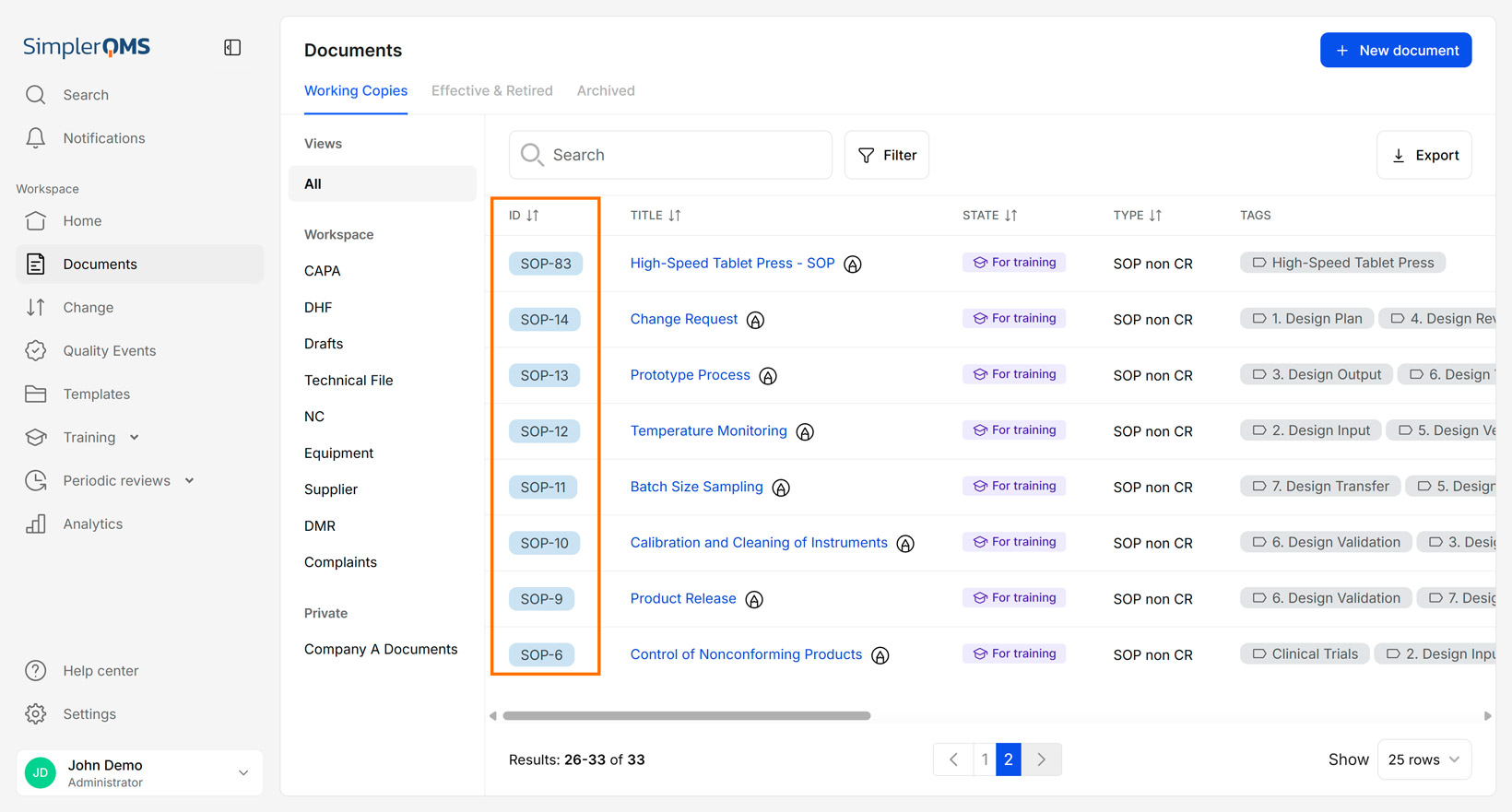This screenshot has height=812, width=1512.
Task: Sort by State column arrows
Action: [x=1011, y=216]
